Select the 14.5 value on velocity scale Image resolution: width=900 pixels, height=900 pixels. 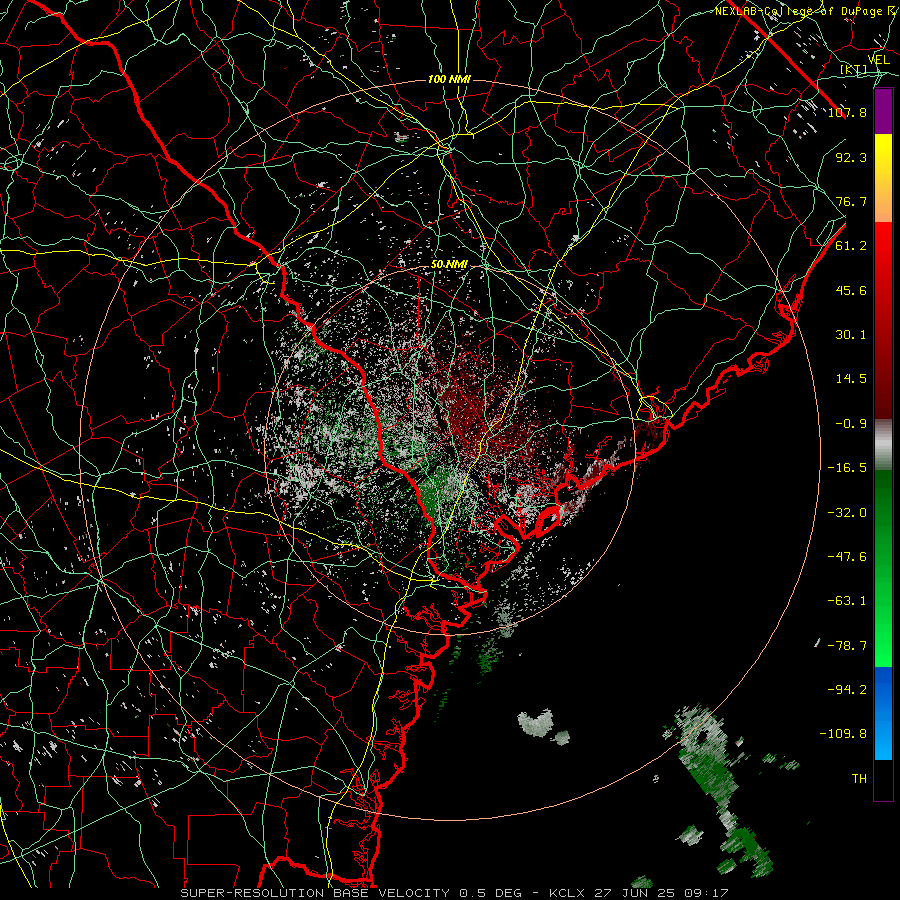pyautogui.click(x=851, y=379)
